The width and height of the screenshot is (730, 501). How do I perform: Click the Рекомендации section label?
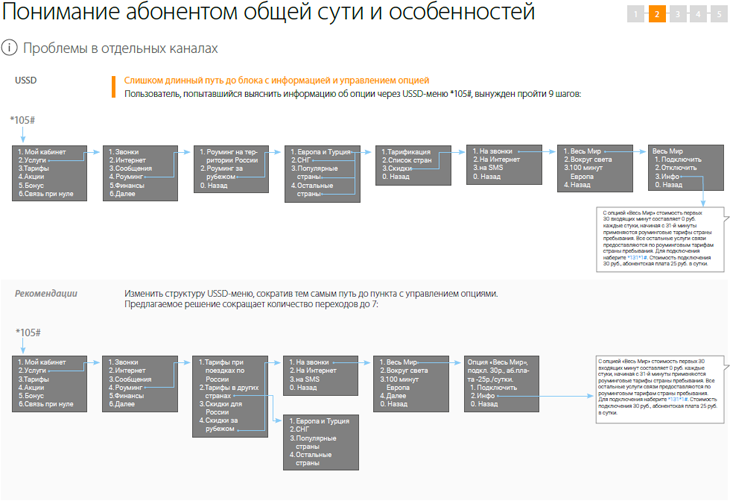coord(46,293)
